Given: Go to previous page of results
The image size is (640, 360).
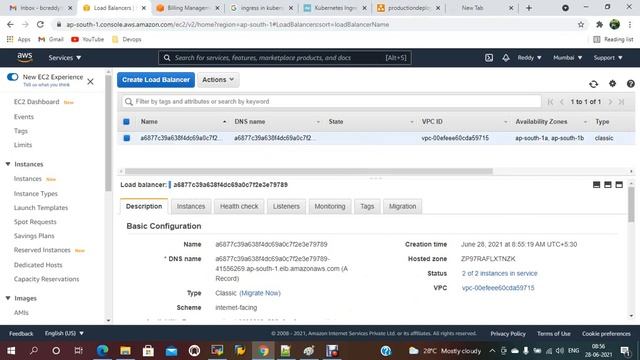Looking at the screenshot, I should coord(562,102).
